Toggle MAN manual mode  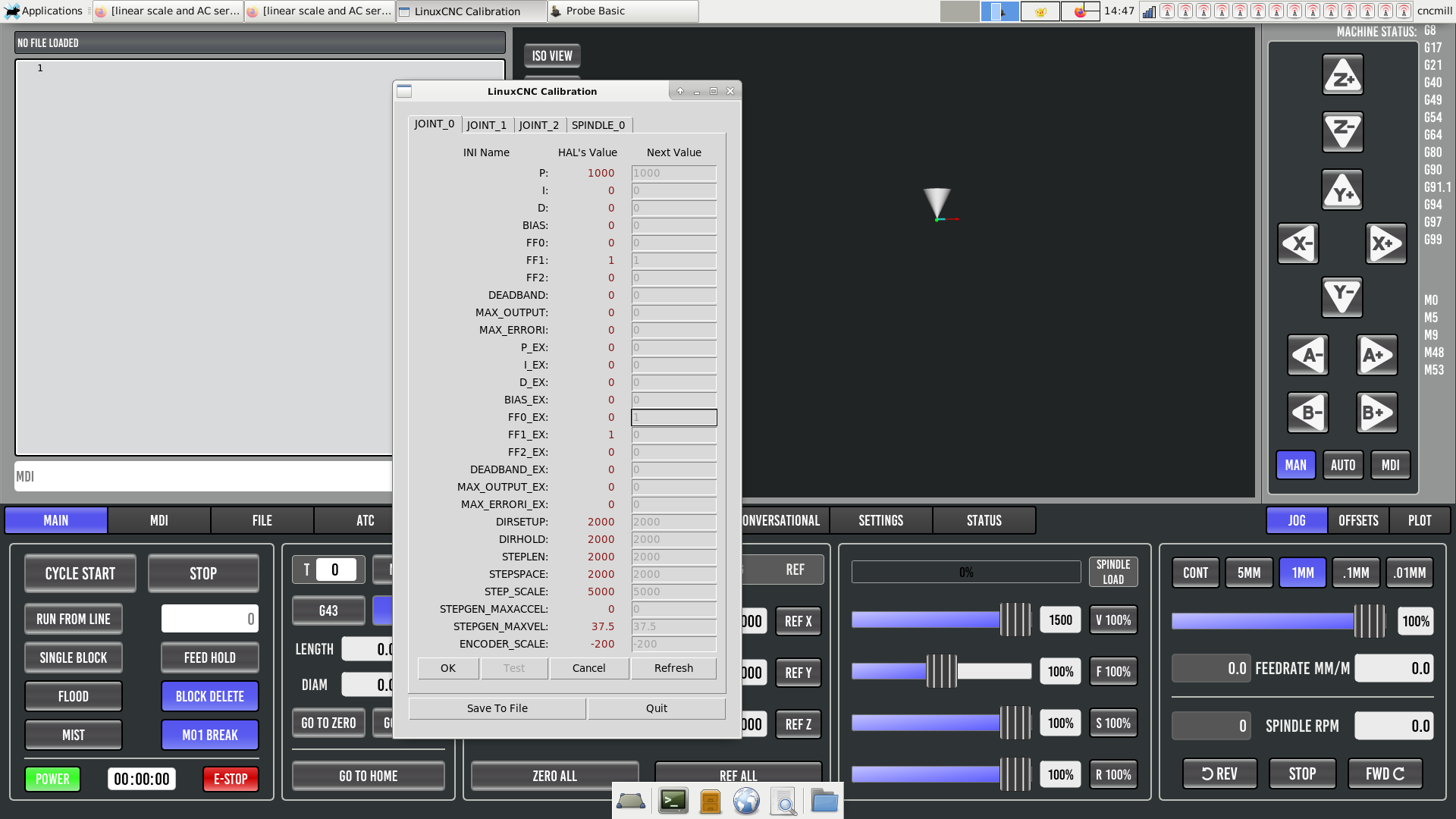[1296, 465]
